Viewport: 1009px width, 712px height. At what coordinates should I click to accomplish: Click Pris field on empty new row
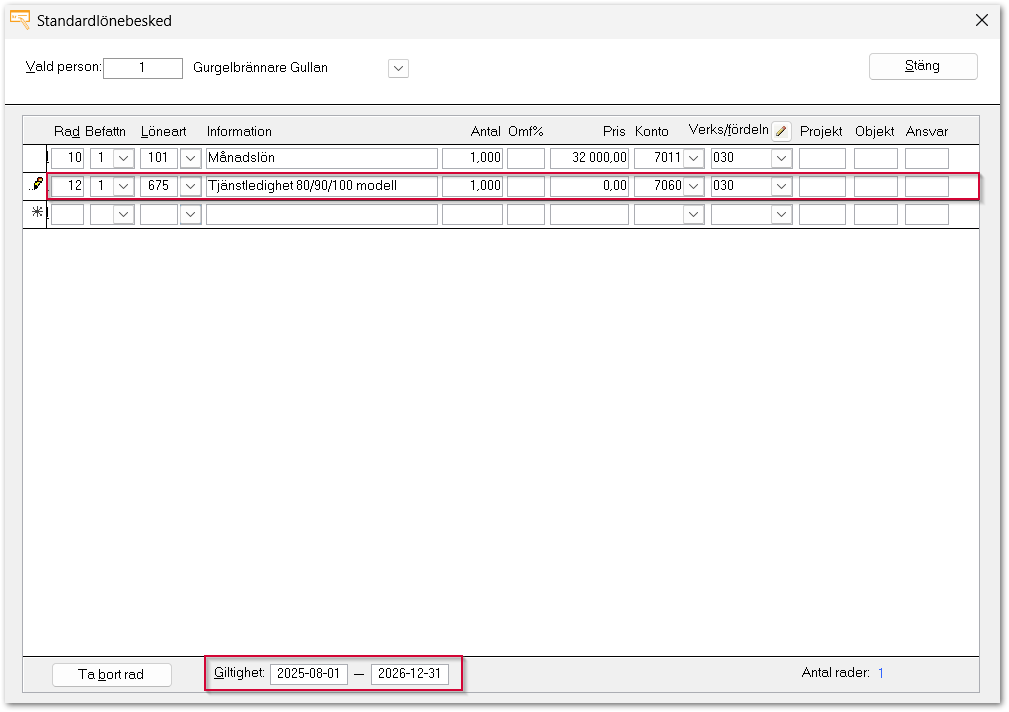pyautogui.click(x=589, y=214)
